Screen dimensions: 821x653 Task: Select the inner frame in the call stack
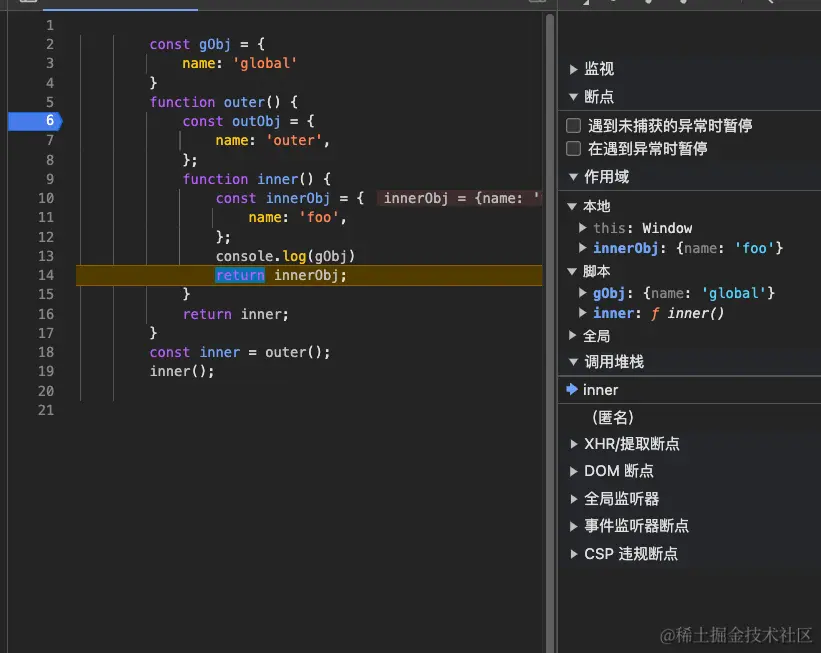tap(602, 390)
